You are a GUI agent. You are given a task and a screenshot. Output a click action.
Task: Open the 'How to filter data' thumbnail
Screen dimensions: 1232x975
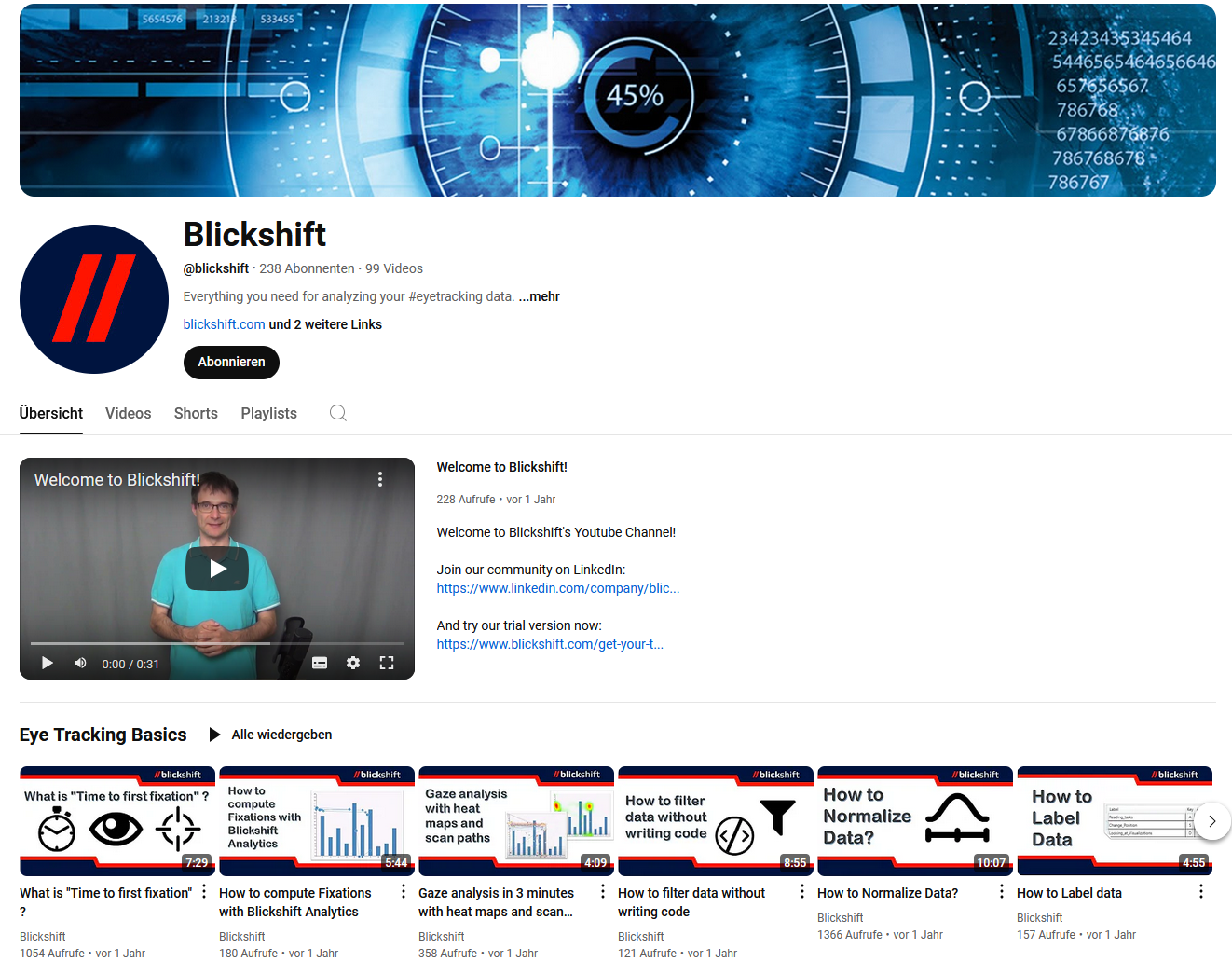pyautogui.click(x=716, y=821)
